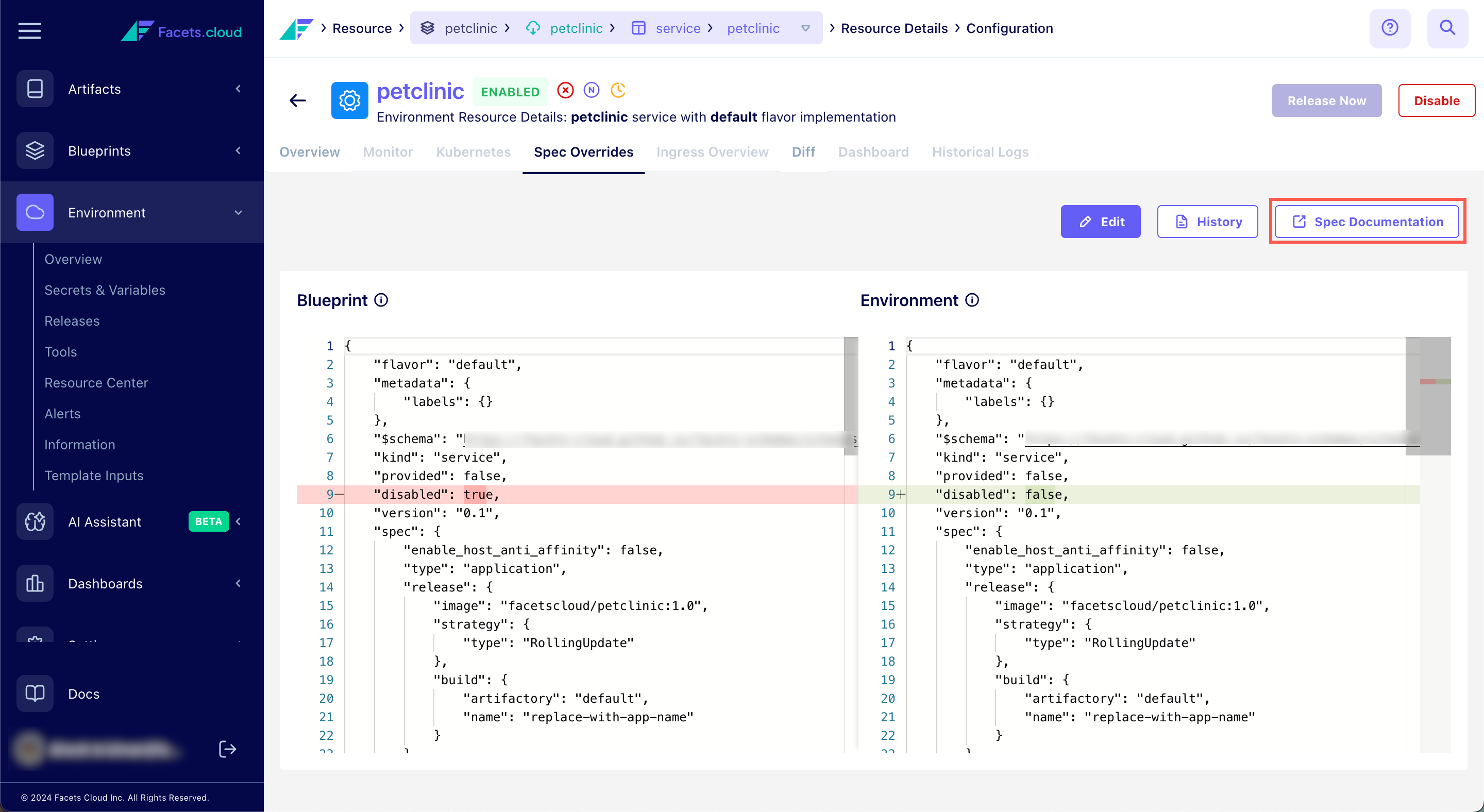Open the Diff tab
The image size is (1484, 812).
[x=803, y=152]
